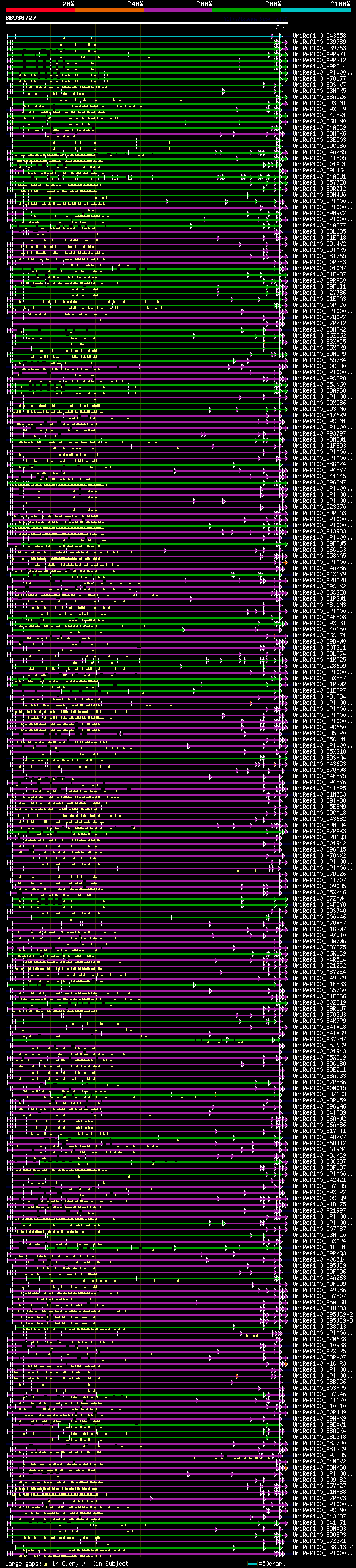Pick the UniRef100_Q41071 row label
The image size is (356, 1568).
coord(319,1523)
